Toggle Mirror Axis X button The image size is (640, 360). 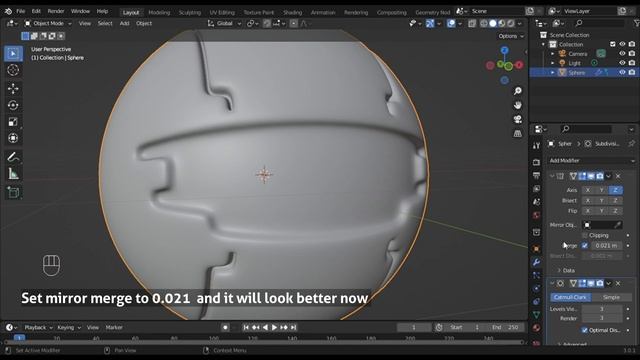point(588,190)
